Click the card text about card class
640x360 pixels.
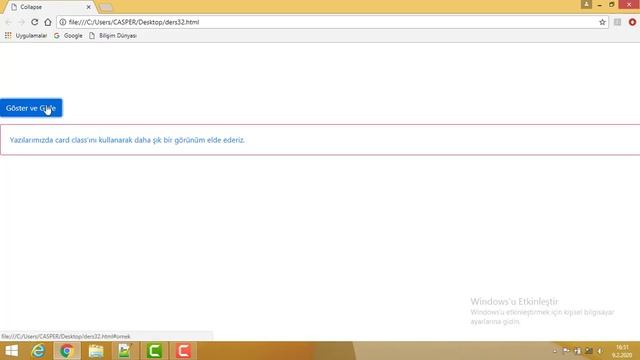127,140
